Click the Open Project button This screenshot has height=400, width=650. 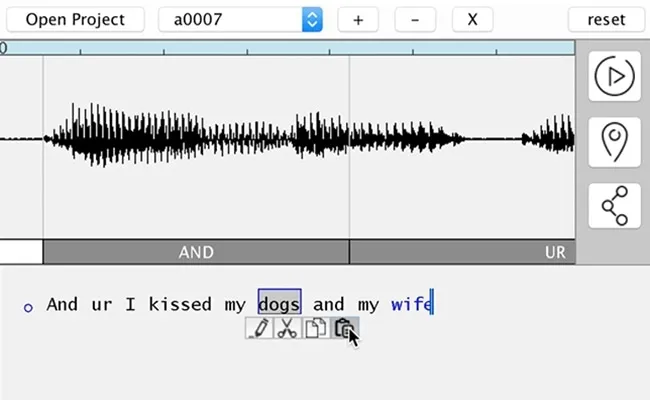(75, 19)
